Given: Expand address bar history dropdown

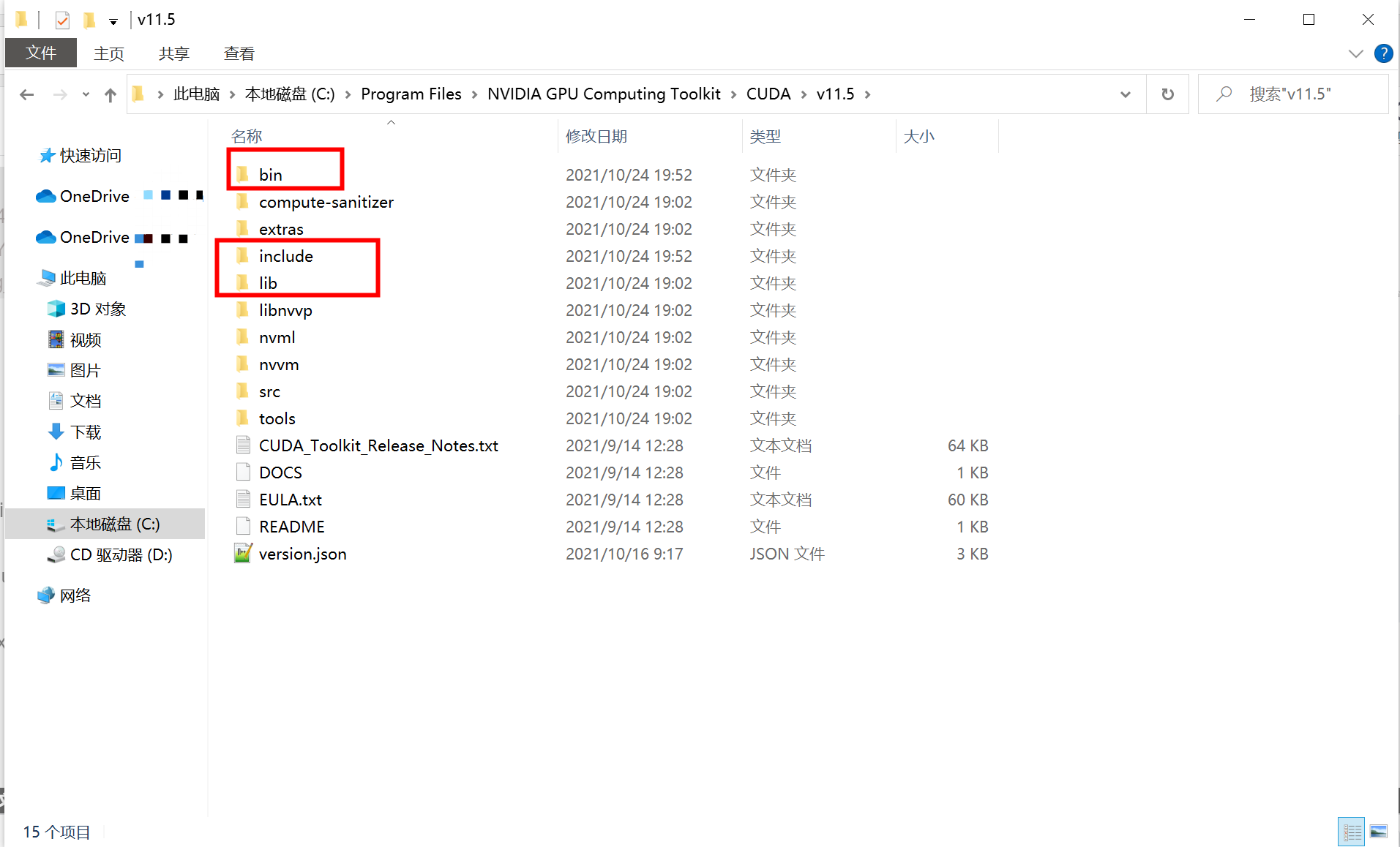Looking at the screenshot, I should [1125, 94].
